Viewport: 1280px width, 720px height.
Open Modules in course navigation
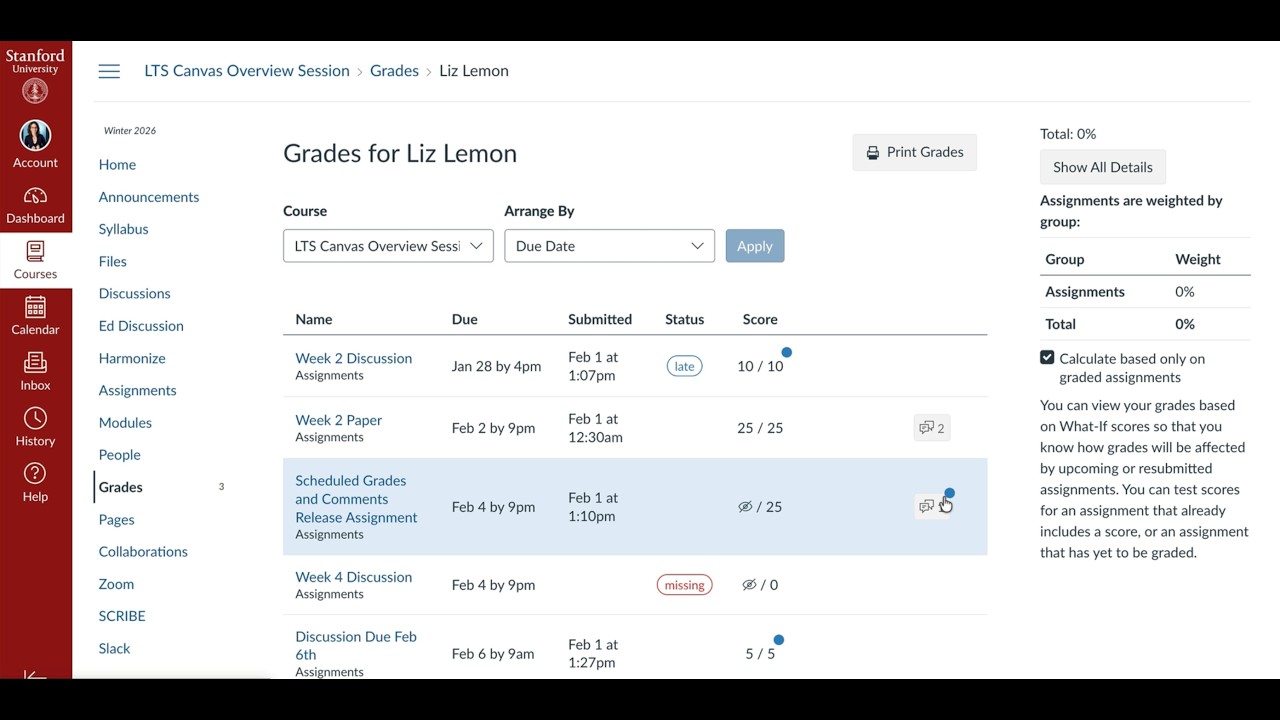(x=125, y=422)
